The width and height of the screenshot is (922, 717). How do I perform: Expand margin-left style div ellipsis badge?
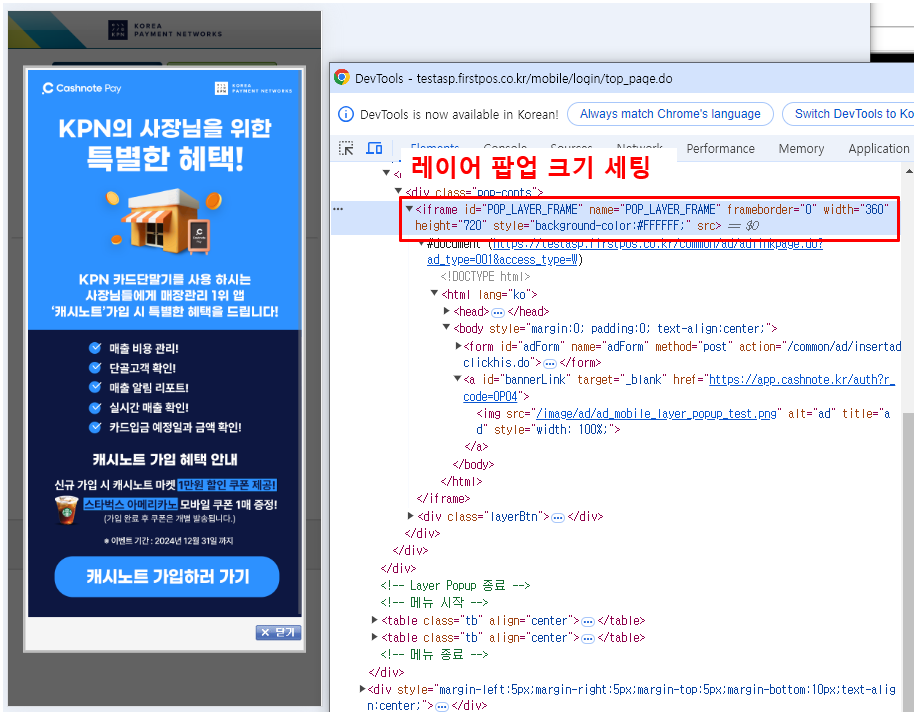[x=442, y=706]
